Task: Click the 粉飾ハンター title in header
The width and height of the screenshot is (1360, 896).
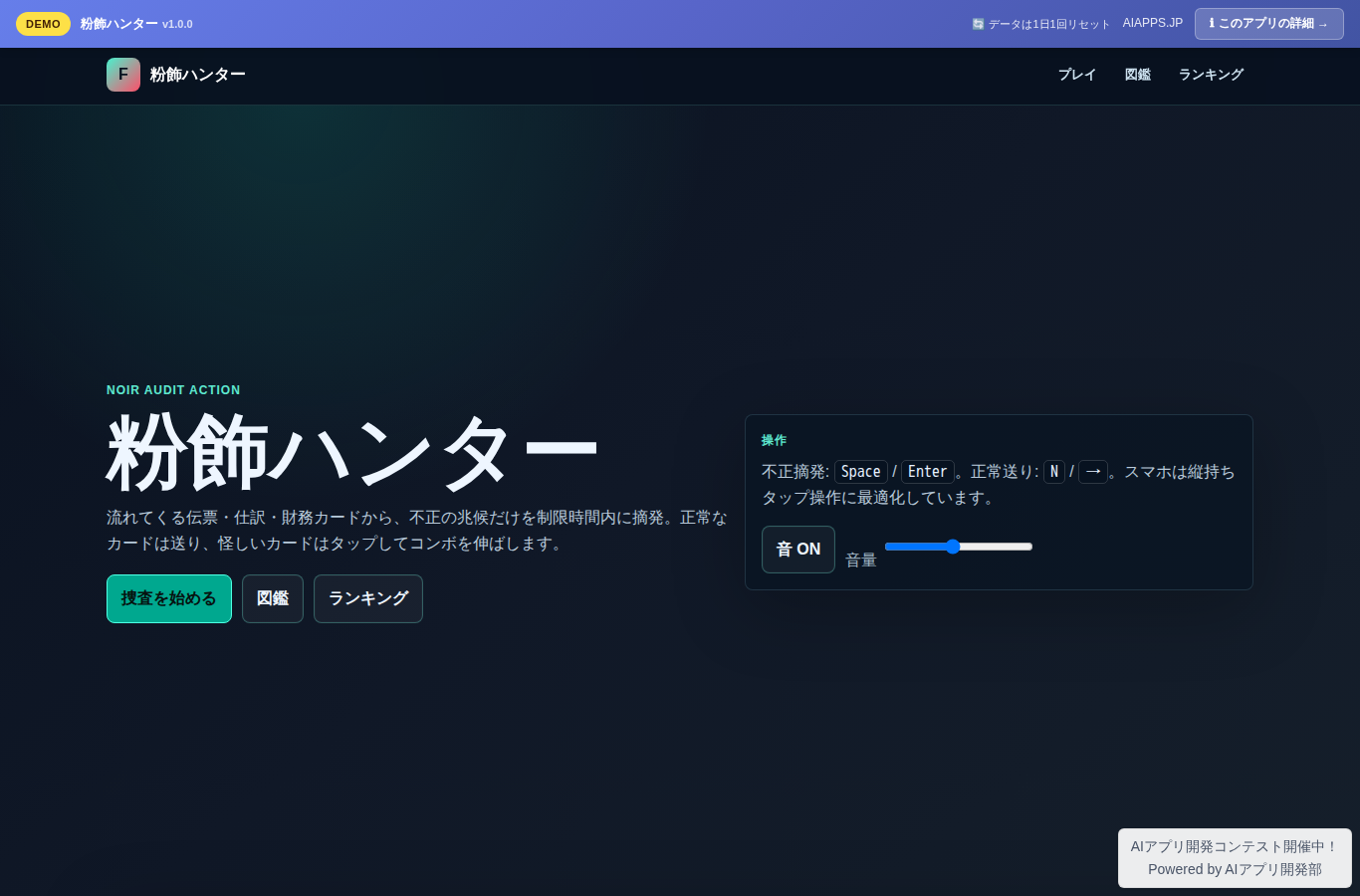Action: tap(198, 75)
